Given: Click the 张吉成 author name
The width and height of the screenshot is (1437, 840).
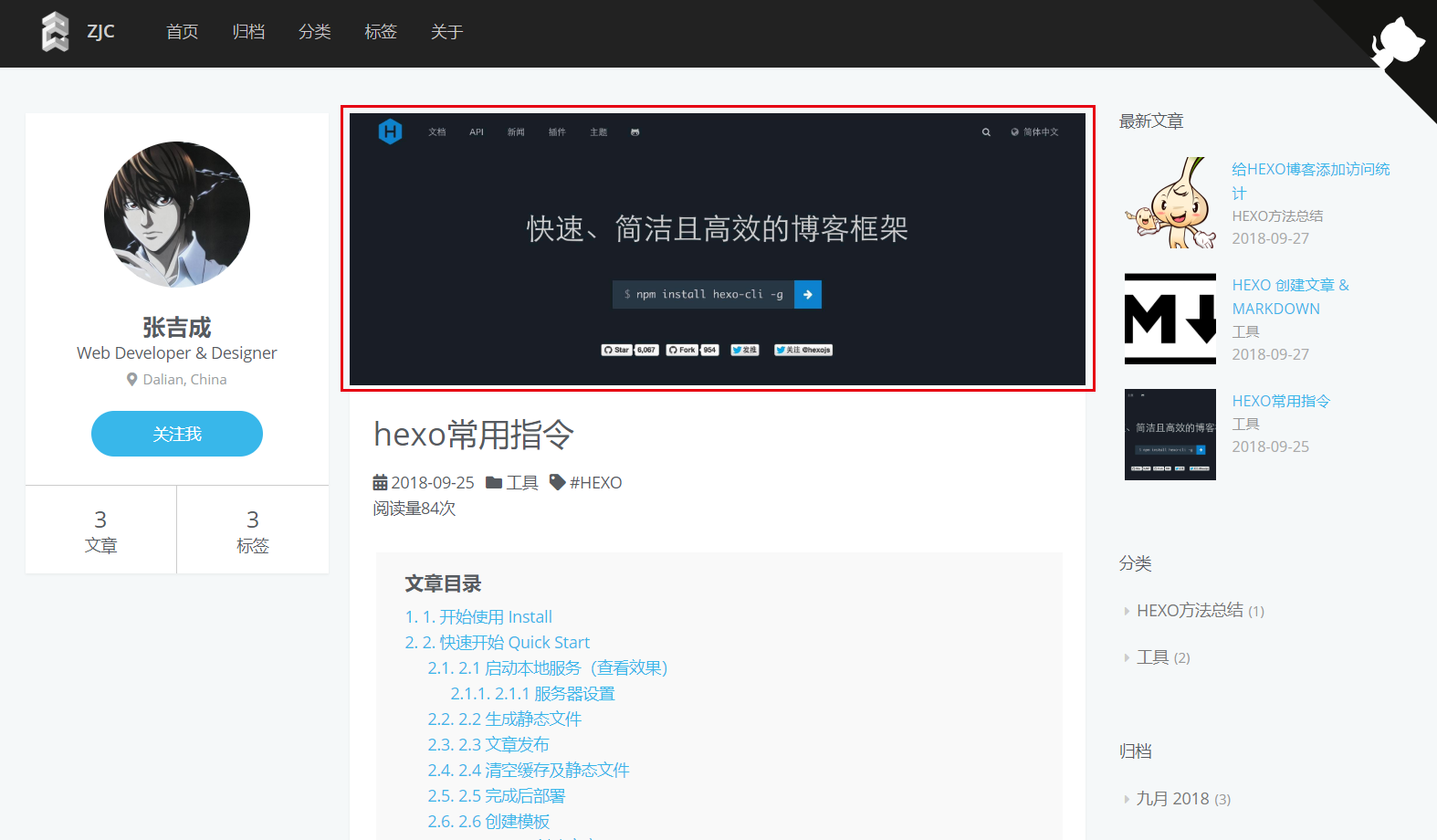Looking at the screenshot, I should coord(177,327).
